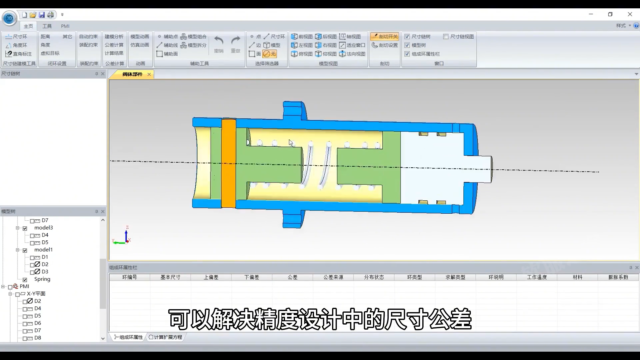The width and height of the screenshot is (640, 360).
Task: Toggle the 模型树 window checkbox in ribbon
Action: [407, 45]
